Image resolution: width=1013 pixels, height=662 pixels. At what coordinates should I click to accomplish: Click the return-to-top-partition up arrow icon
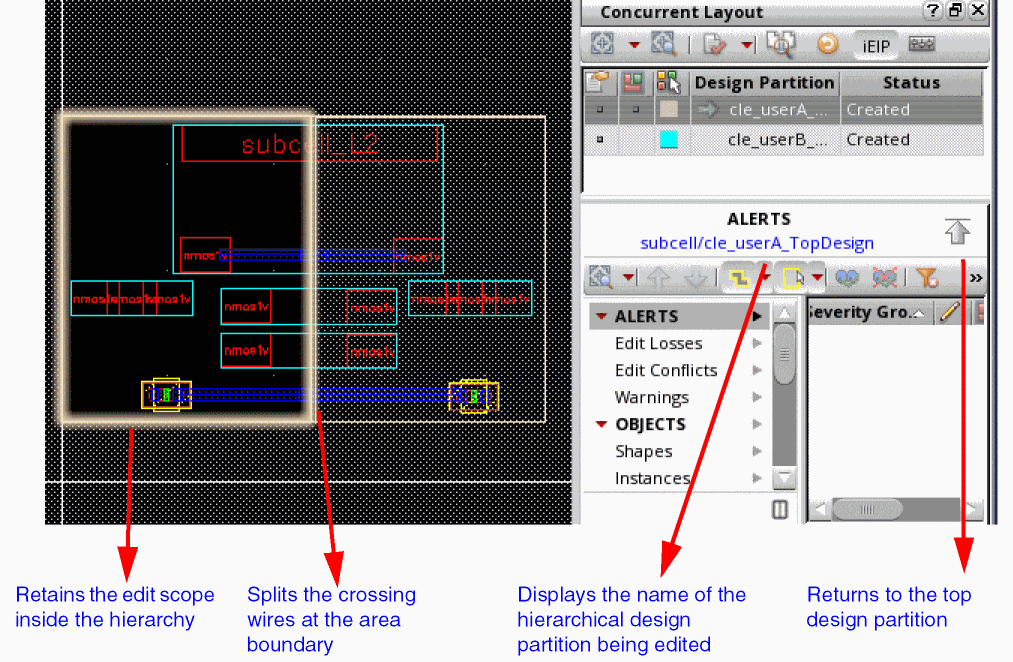click(957, 231)
